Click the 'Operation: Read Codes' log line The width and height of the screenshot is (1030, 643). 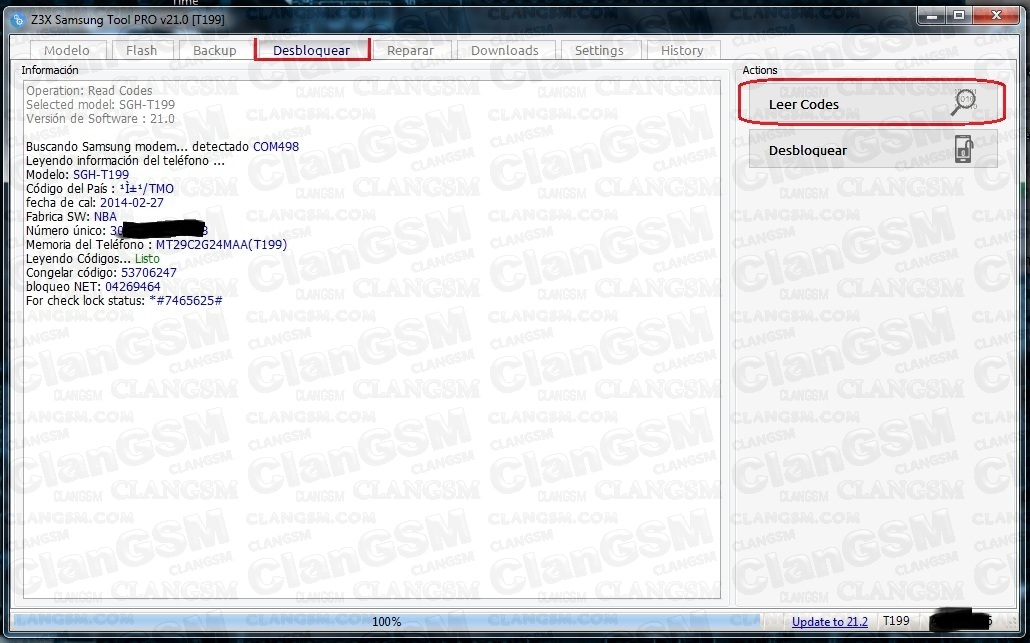89,91
